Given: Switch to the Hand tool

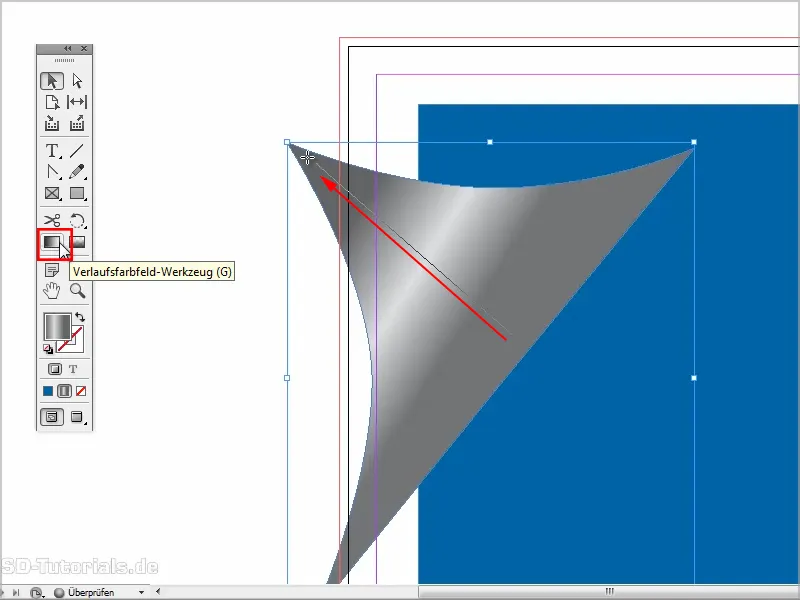Looking at the screenshot, I should (52, 291).
